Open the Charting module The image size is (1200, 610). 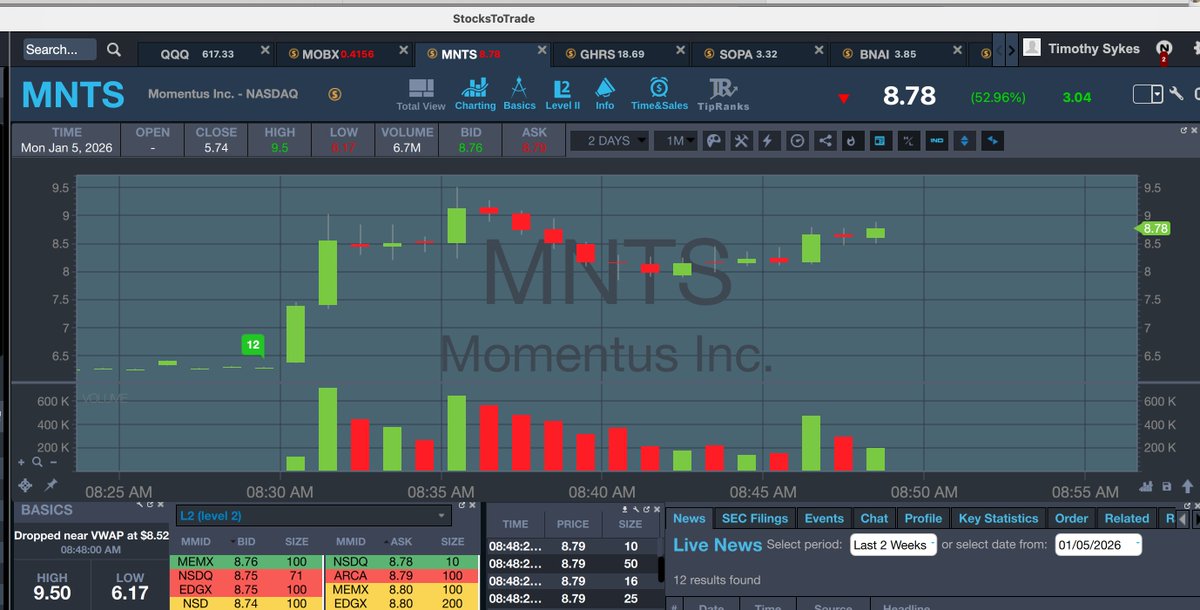[x=475, y=94]
